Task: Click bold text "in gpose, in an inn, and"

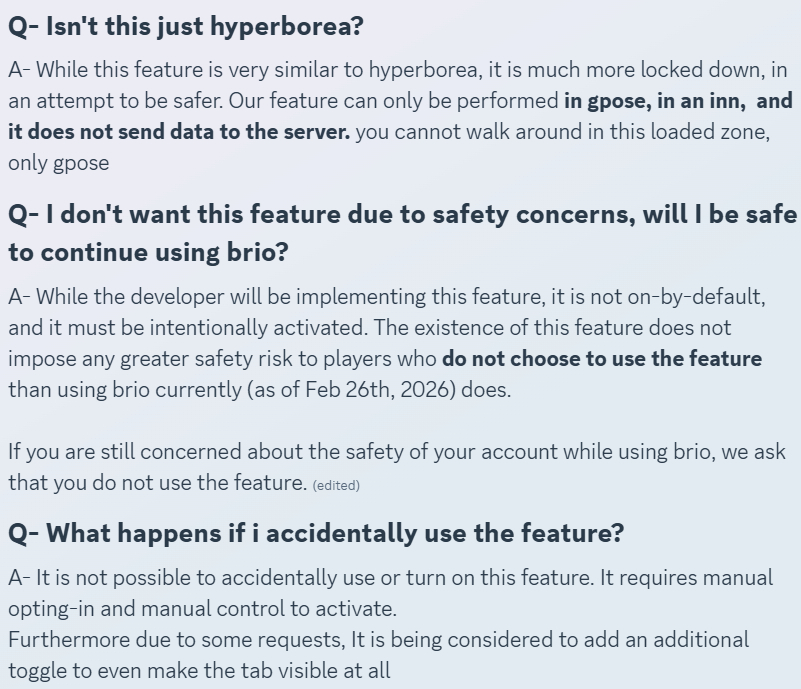Action: coord(677,101)
